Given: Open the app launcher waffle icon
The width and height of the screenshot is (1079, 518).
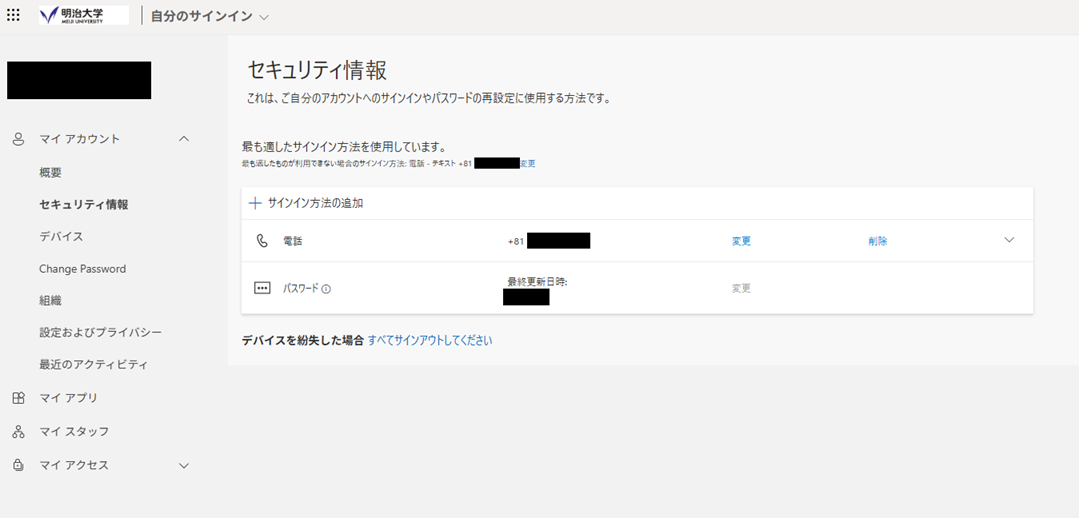Looking at the screenshot, I should pos(13,16).
